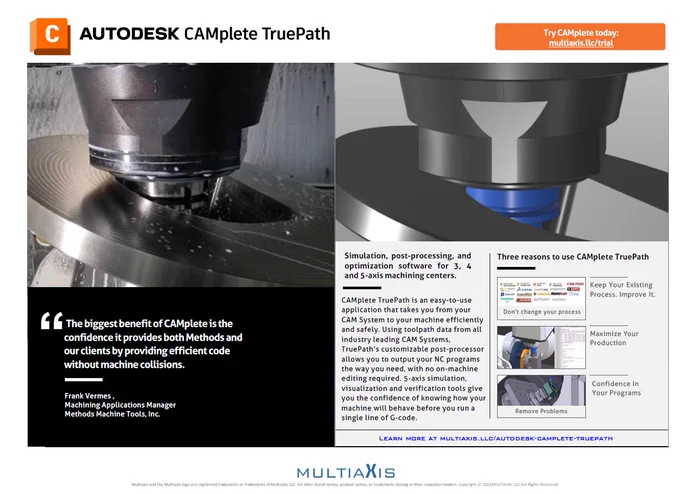Click Keep Your Existing Process. Improve It. text
Image resolution: width=680 pixels, height=494 pixels.
(622, 289)
